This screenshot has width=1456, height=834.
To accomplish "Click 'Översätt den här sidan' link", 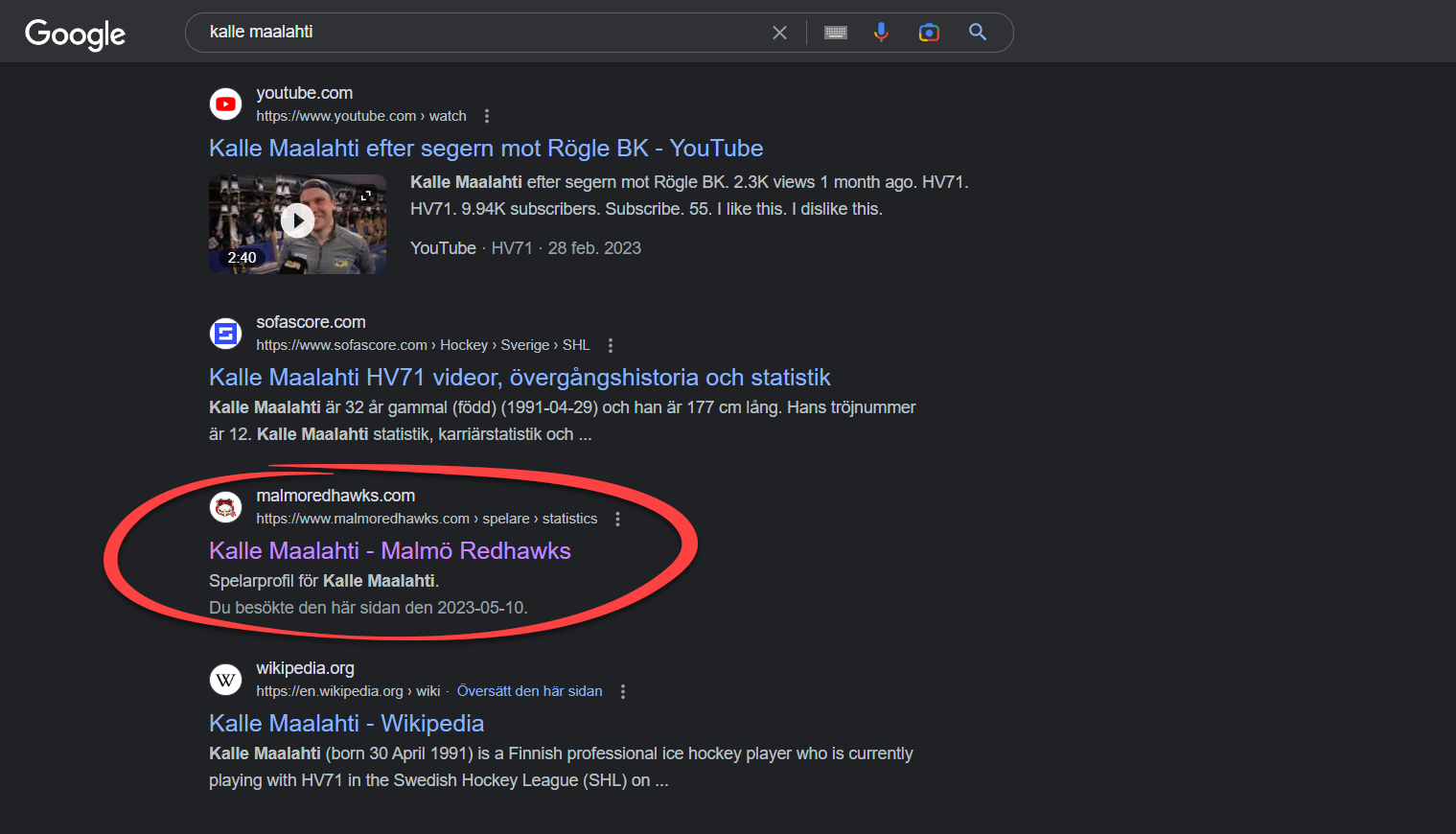I will click(529, 691).
